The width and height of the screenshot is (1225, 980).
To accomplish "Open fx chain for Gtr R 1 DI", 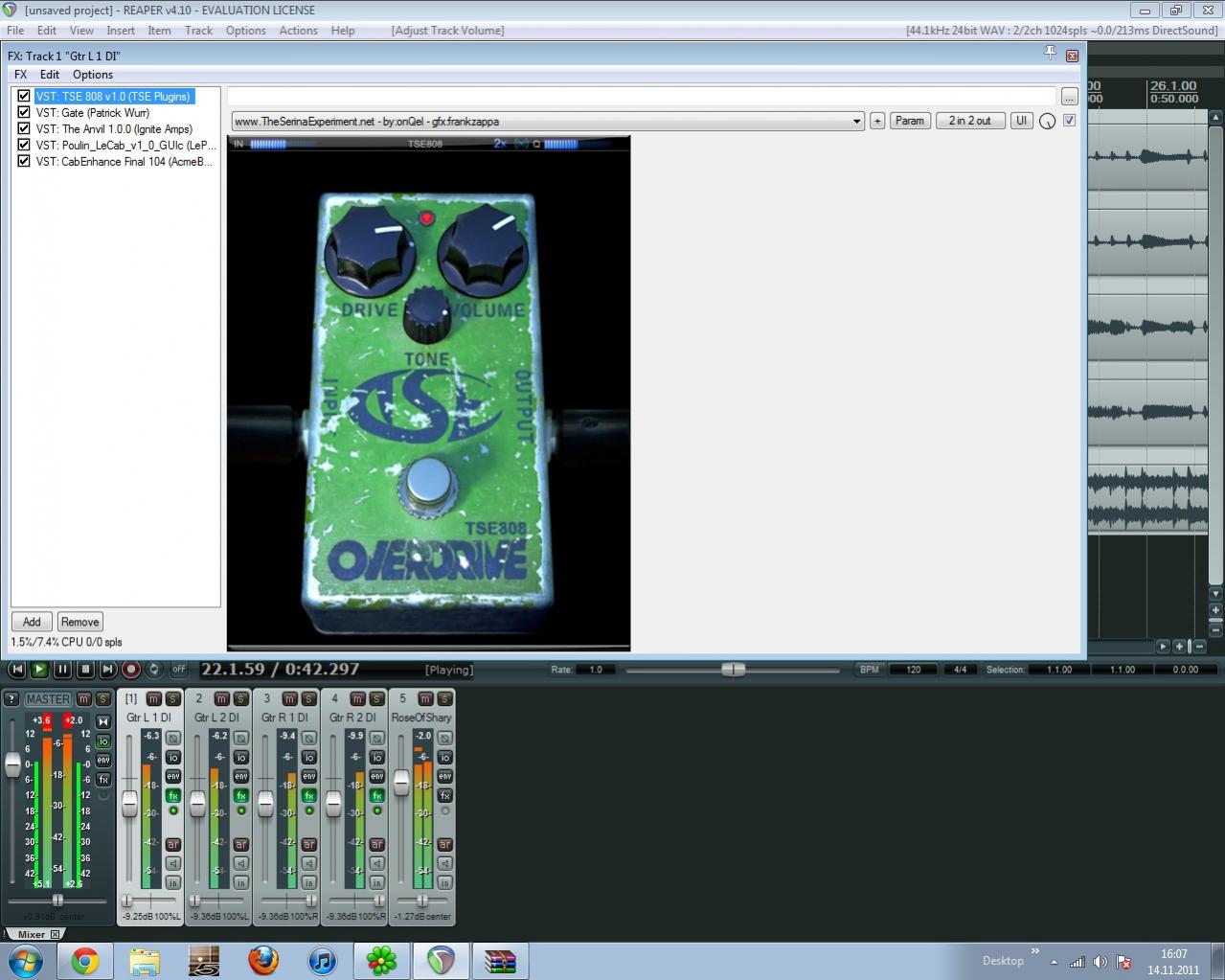I will point(309,796).
